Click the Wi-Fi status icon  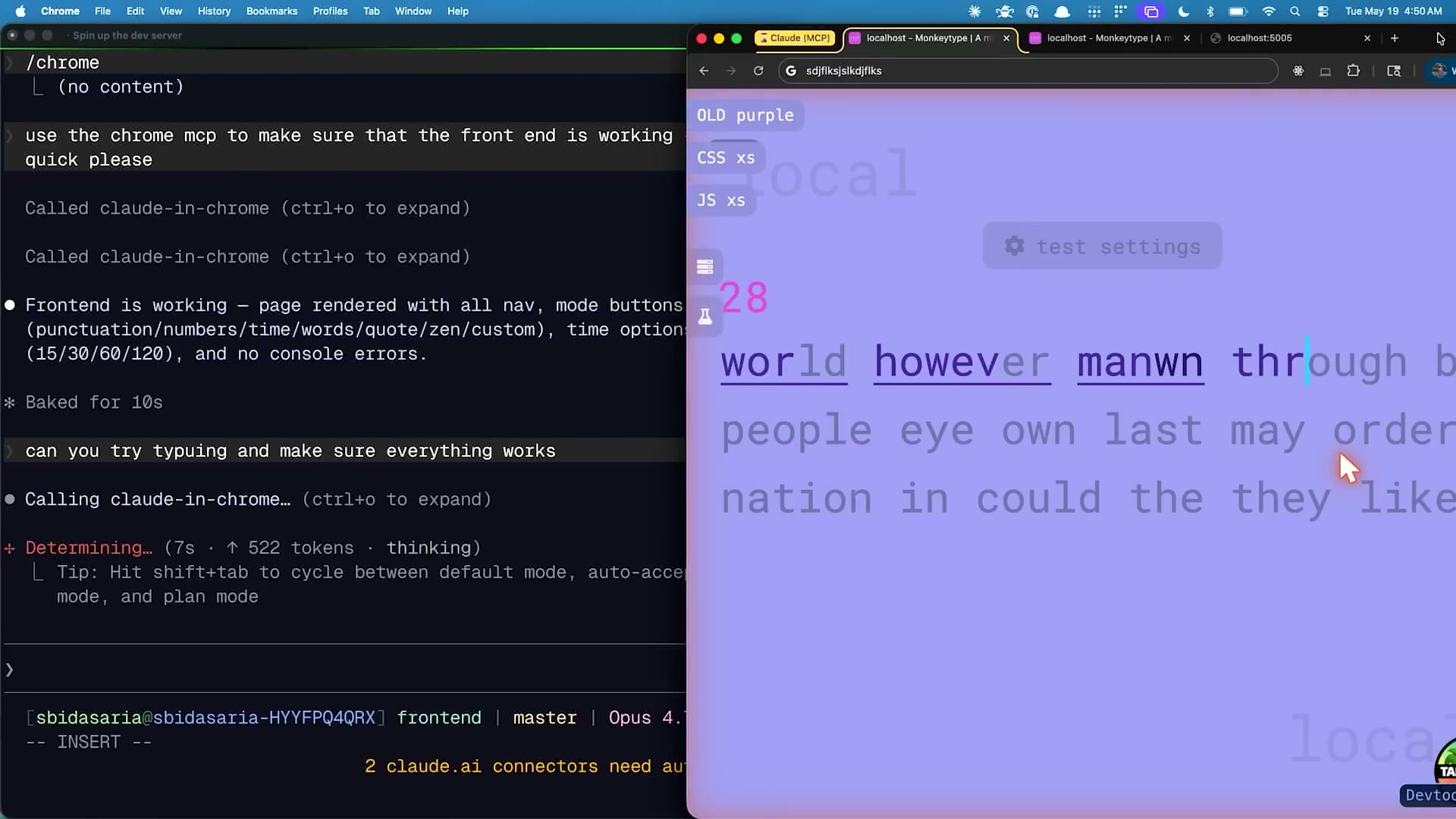click(x=1269, y=11)
